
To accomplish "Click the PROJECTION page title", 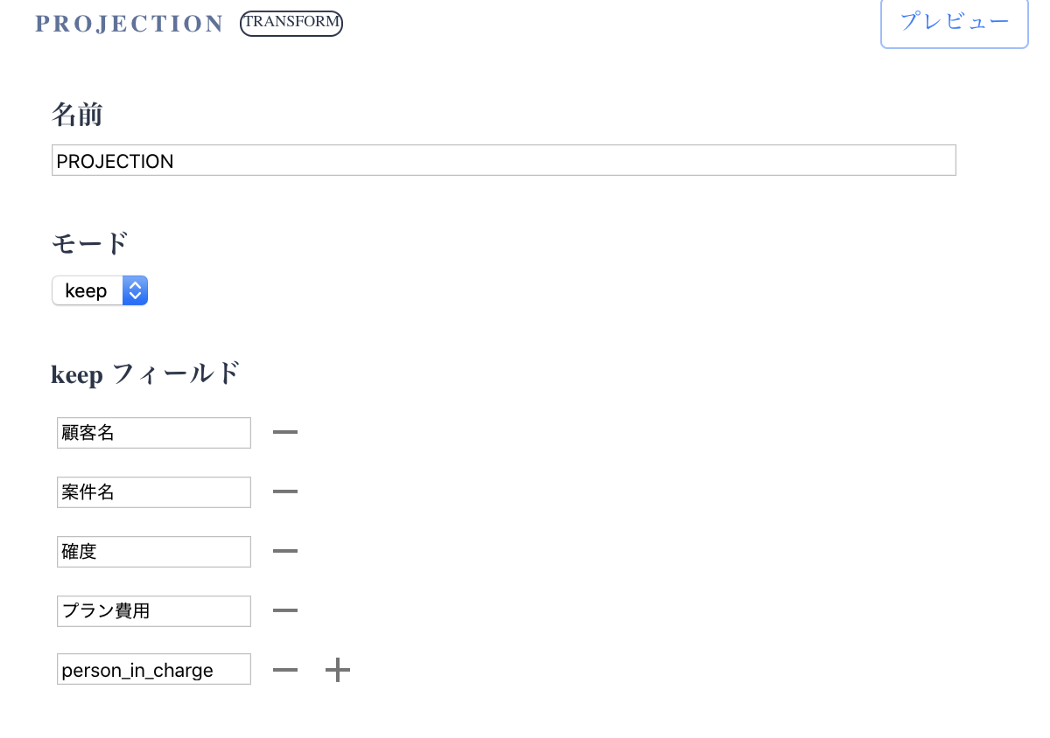I will pyautogui.click(x=129, y=24).
